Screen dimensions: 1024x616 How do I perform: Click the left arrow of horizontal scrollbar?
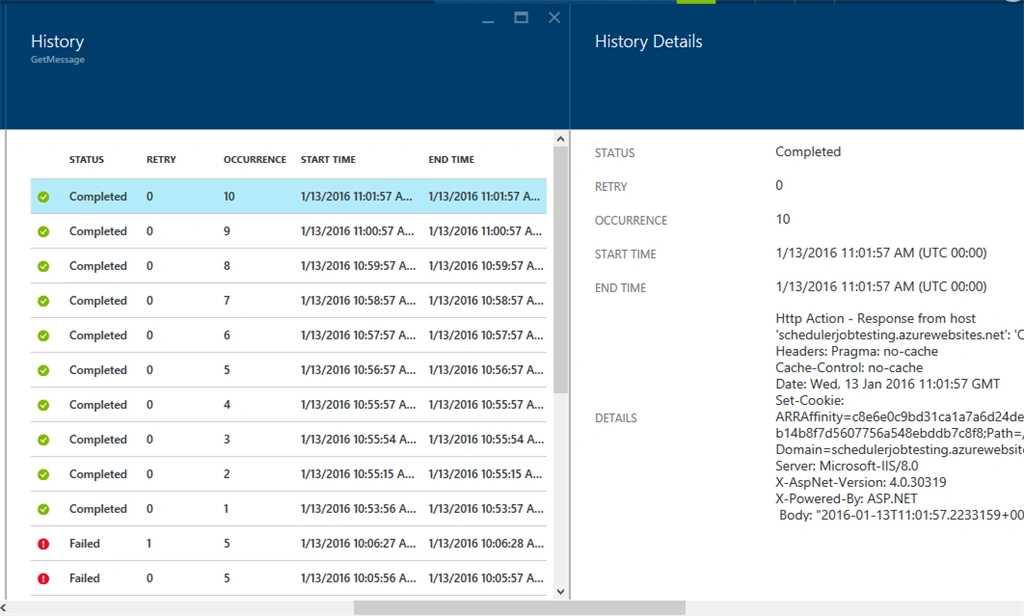click(4, 608)
